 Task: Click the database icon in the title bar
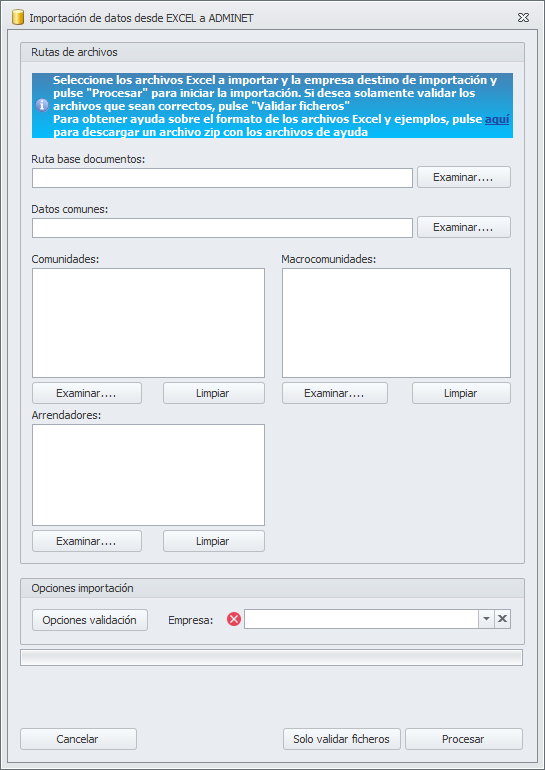(18, 18)
